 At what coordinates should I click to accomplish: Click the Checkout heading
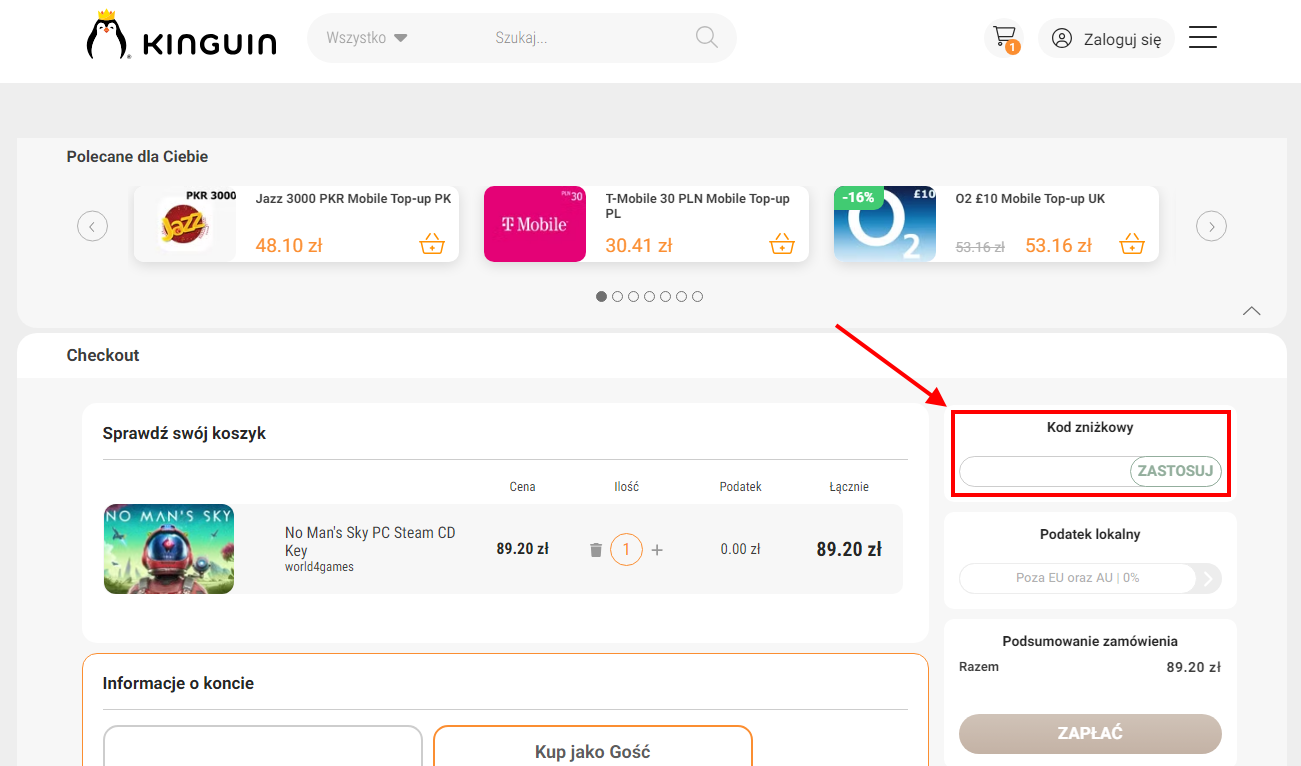coord(103,355)
